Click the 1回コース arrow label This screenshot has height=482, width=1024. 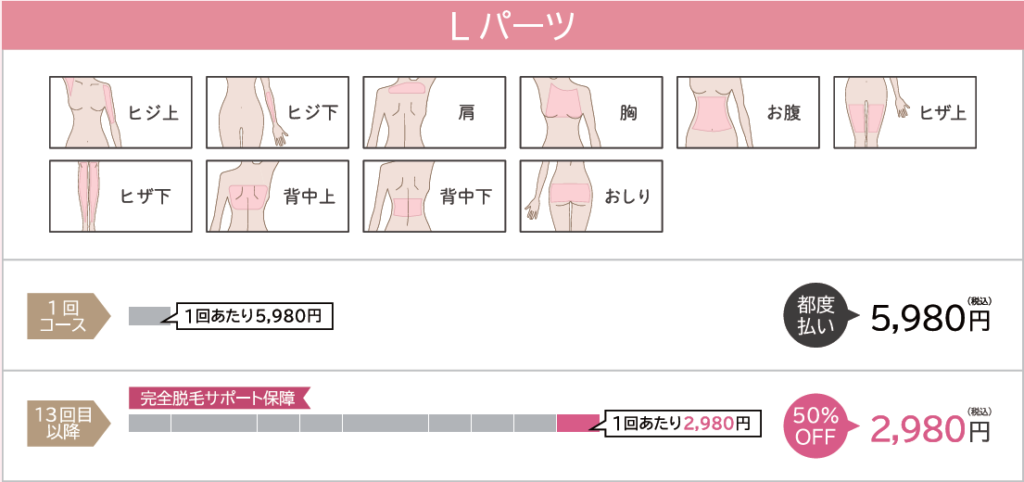click(65, 317)
